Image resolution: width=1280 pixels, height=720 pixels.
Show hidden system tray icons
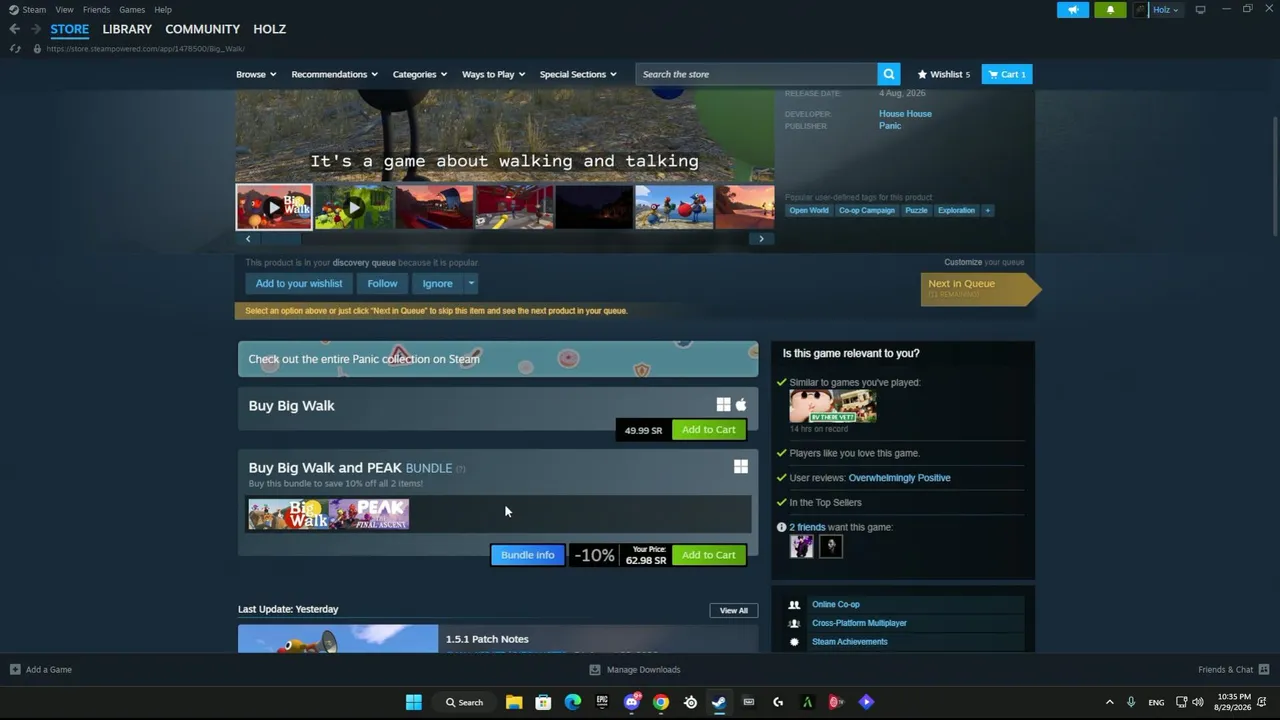click(1109, 702)
